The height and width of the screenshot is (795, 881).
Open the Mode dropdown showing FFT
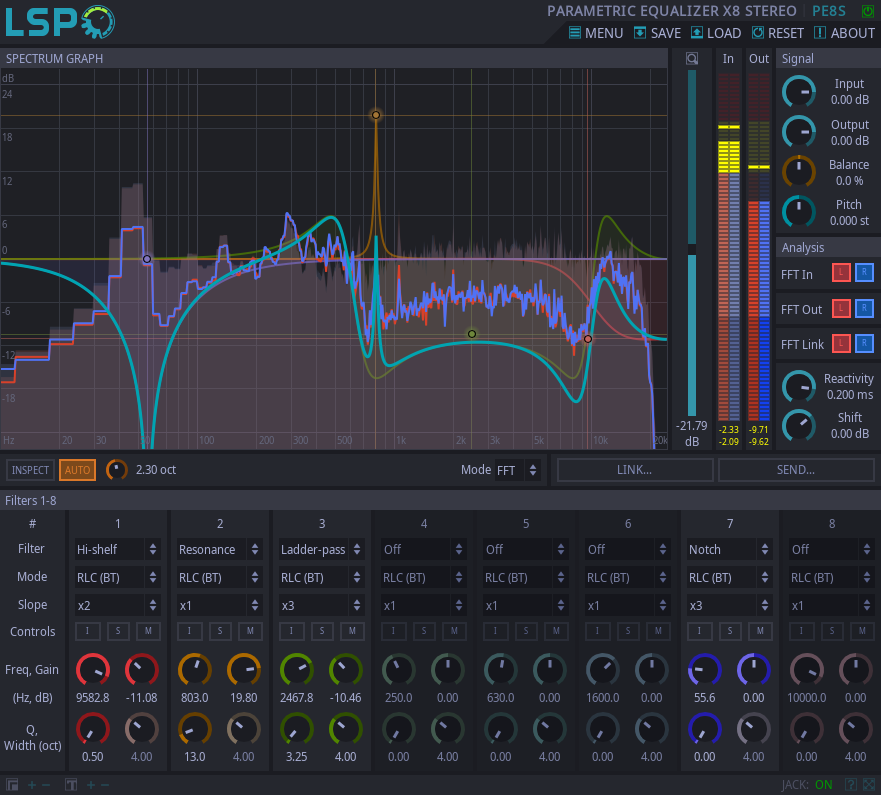coord(517,470)
